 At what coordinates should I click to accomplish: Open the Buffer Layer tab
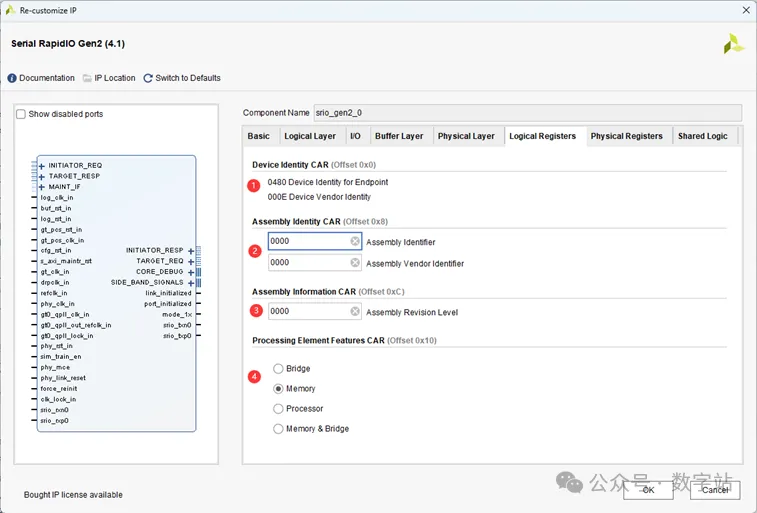pos(399,136)
